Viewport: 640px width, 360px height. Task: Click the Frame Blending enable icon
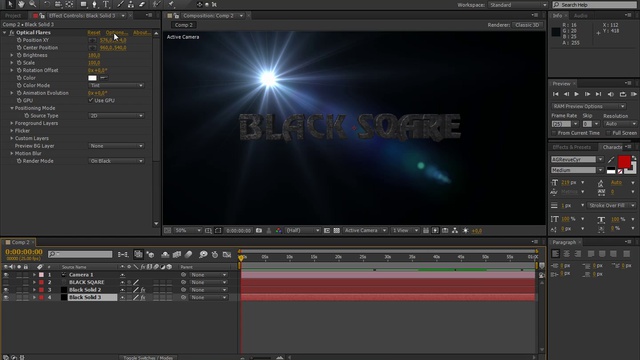coord(177,254)
